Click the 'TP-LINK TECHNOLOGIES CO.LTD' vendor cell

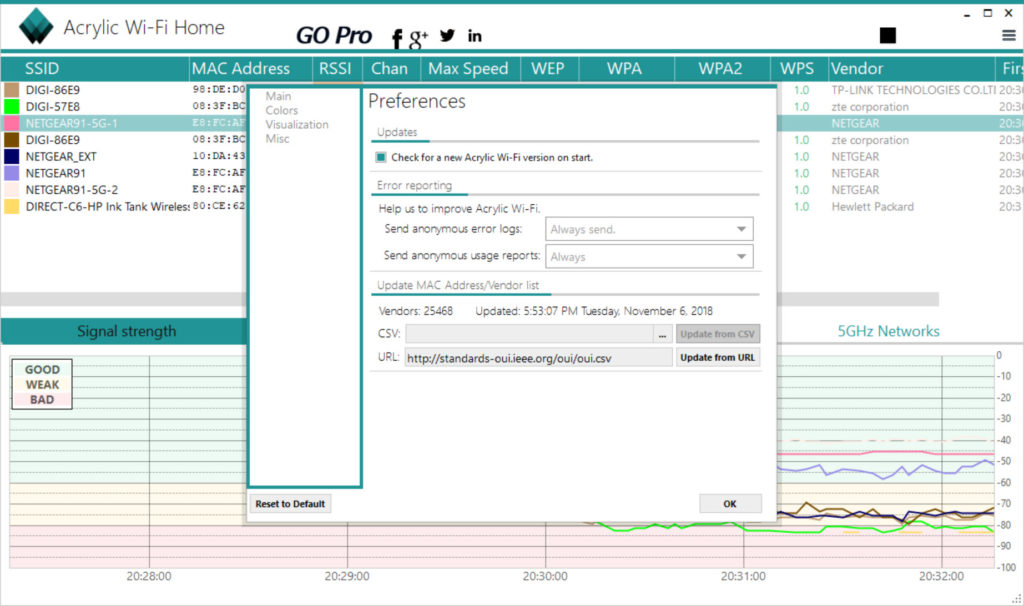tap(913, 89)
